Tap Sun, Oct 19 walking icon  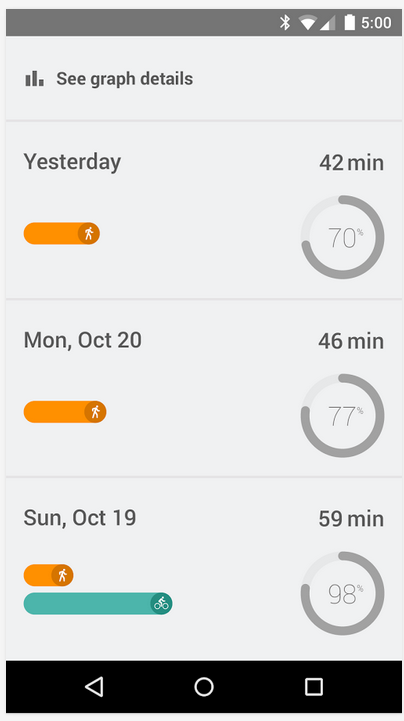[62, 575]
